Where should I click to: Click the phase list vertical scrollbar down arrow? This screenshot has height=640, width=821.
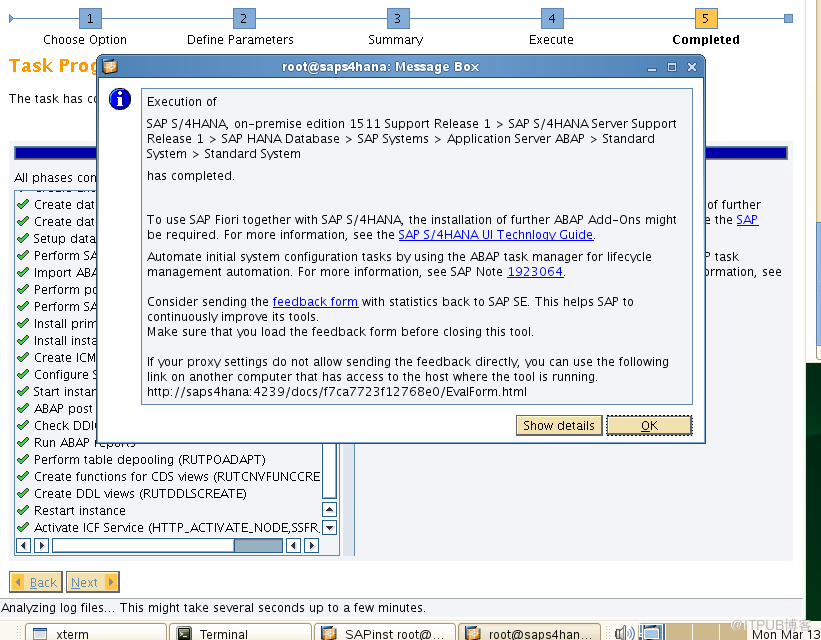pos(329,527)
